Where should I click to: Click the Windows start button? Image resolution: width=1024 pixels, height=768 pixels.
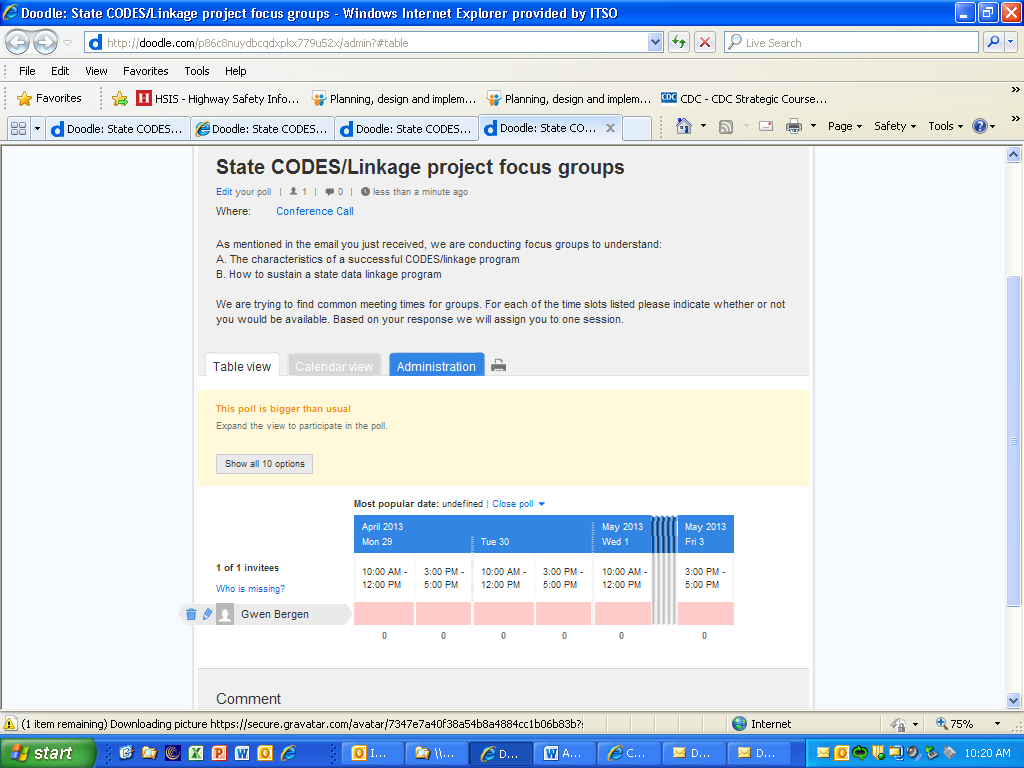coord(46,753)
